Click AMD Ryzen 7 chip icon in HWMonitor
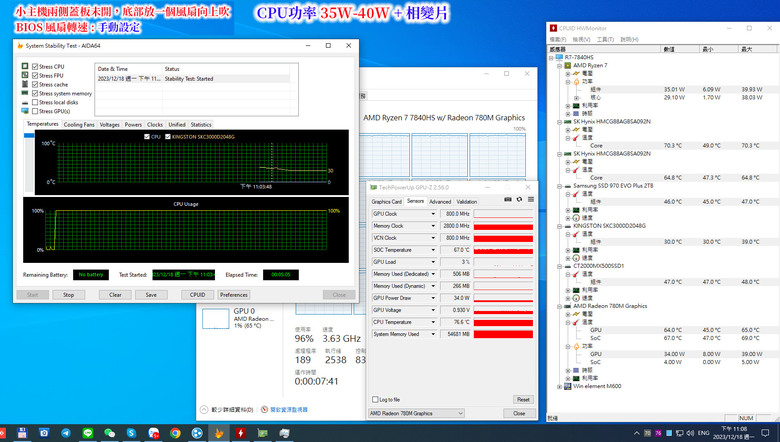Viewport: 780px width, 442px height. 567,65
